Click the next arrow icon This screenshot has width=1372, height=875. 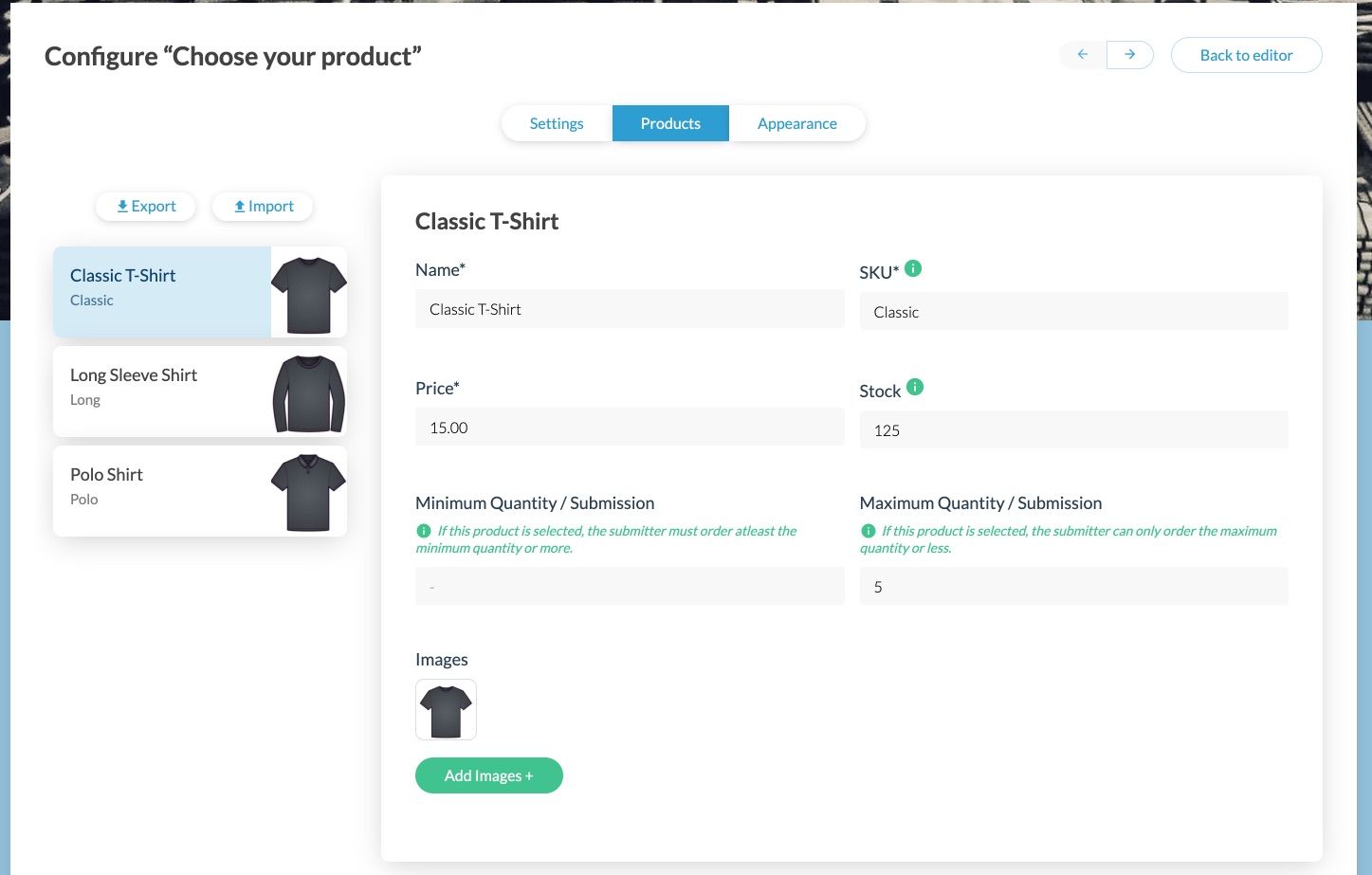click(x=1129, y=55)
